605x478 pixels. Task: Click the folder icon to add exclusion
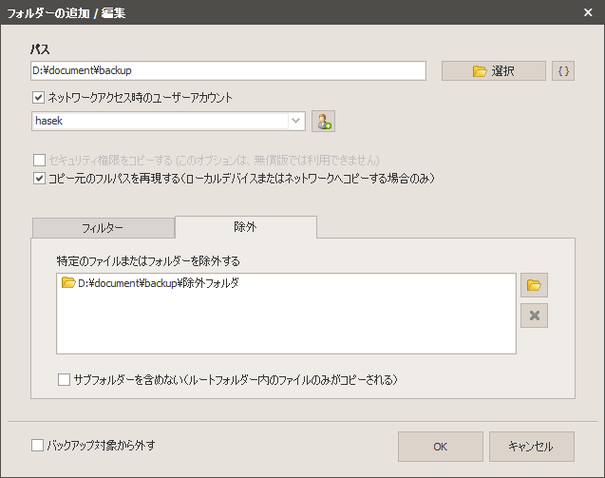[534, 285]
